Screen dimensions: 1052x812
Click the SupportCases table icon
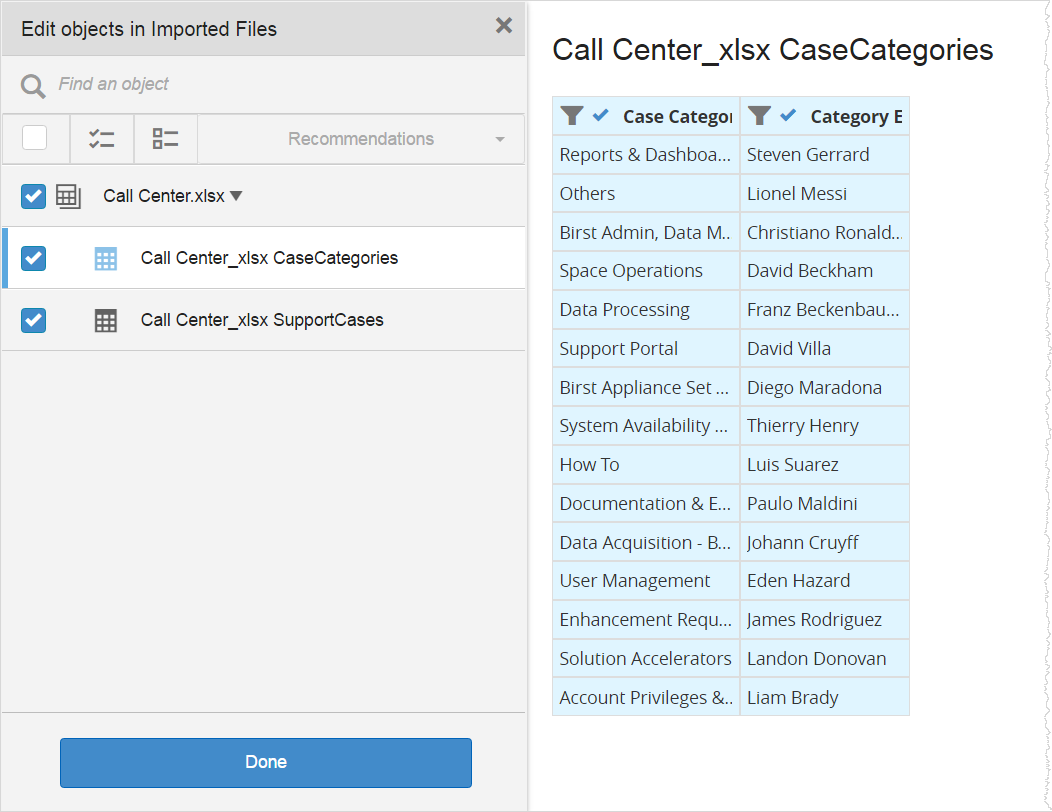tap(105, 321)
